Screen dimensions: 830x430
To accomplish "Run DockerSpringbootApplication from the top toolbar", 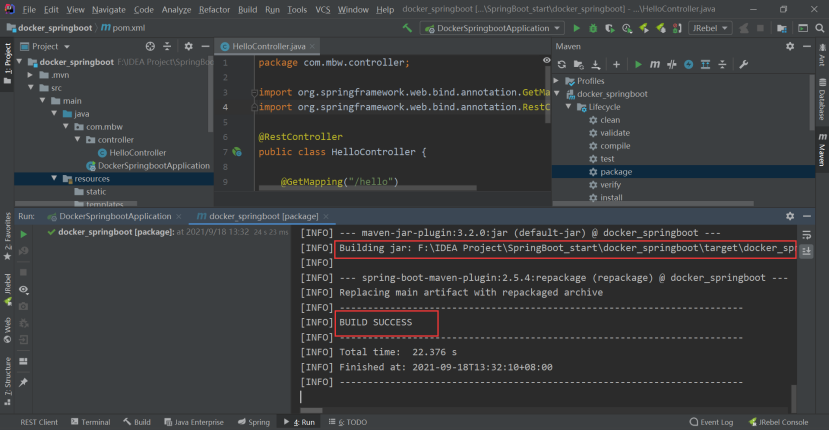I will [576, 28].
